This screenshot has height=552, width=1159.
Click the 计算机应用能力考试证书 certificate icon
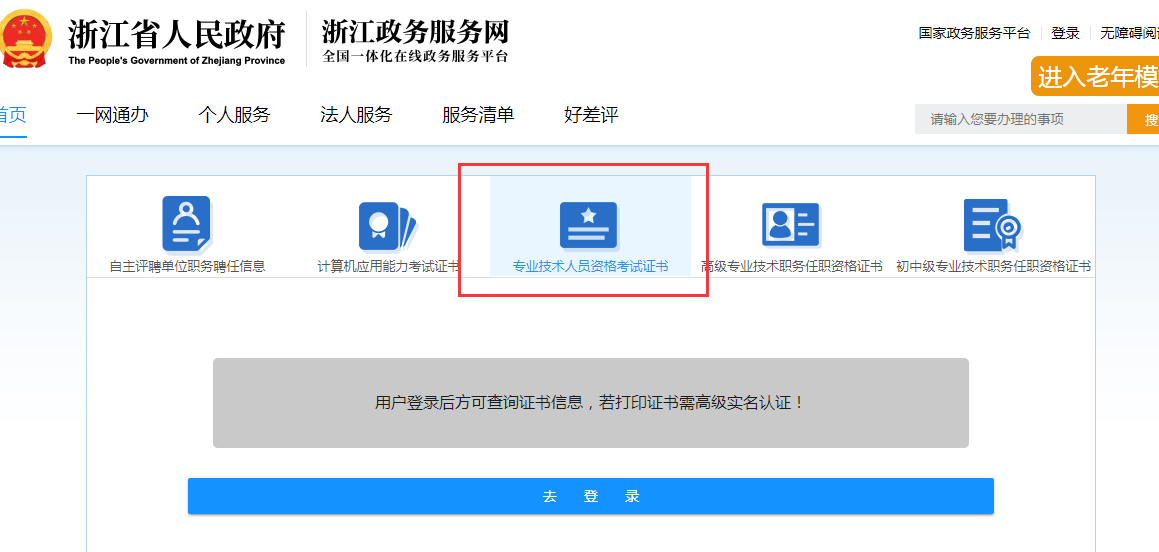(389, 226)
